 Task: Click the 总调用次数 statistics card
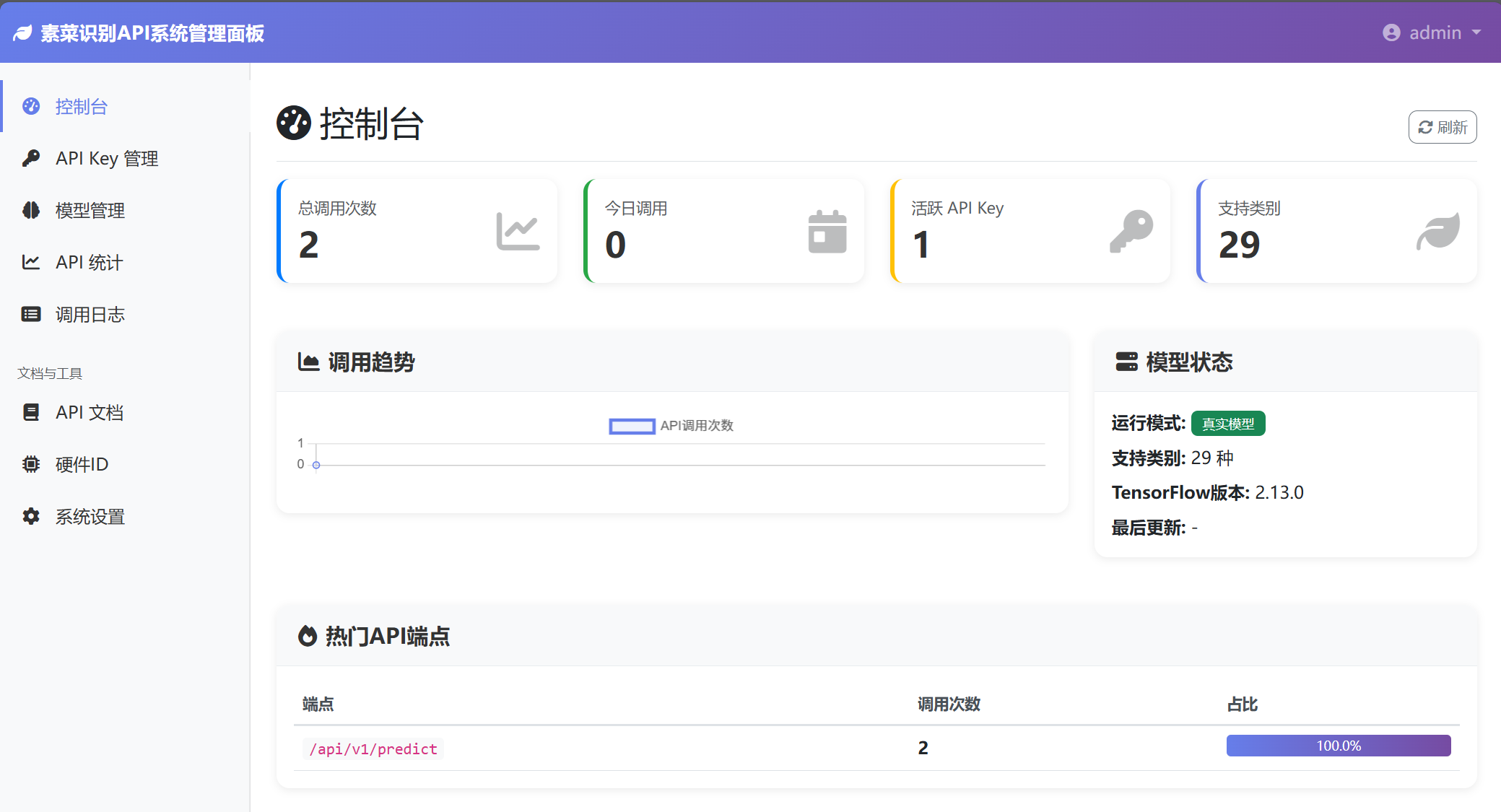point(417,231)
